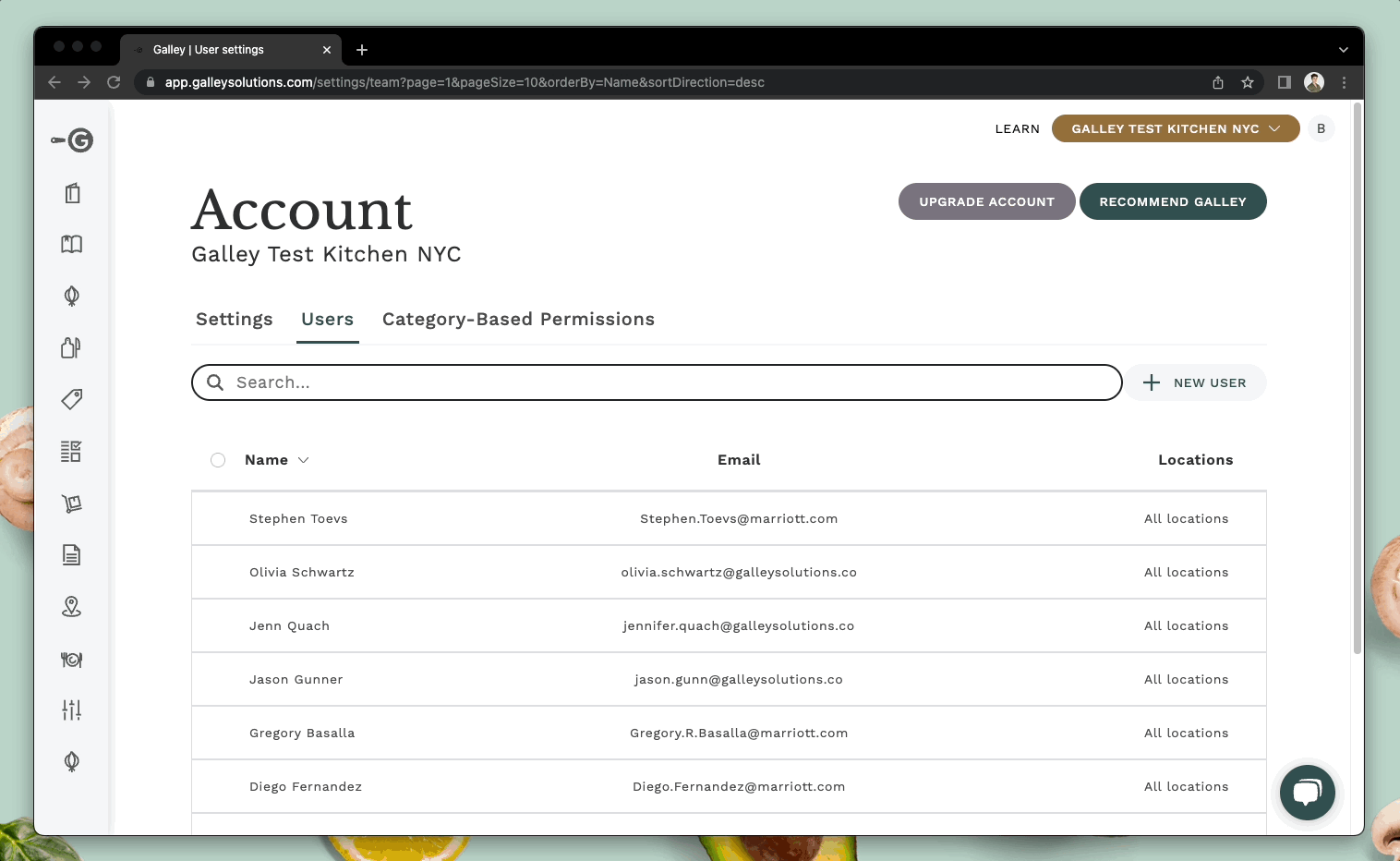Open the browser tab search chevron
Viewport: 1400px width, 861px height.
(1344, 50)
